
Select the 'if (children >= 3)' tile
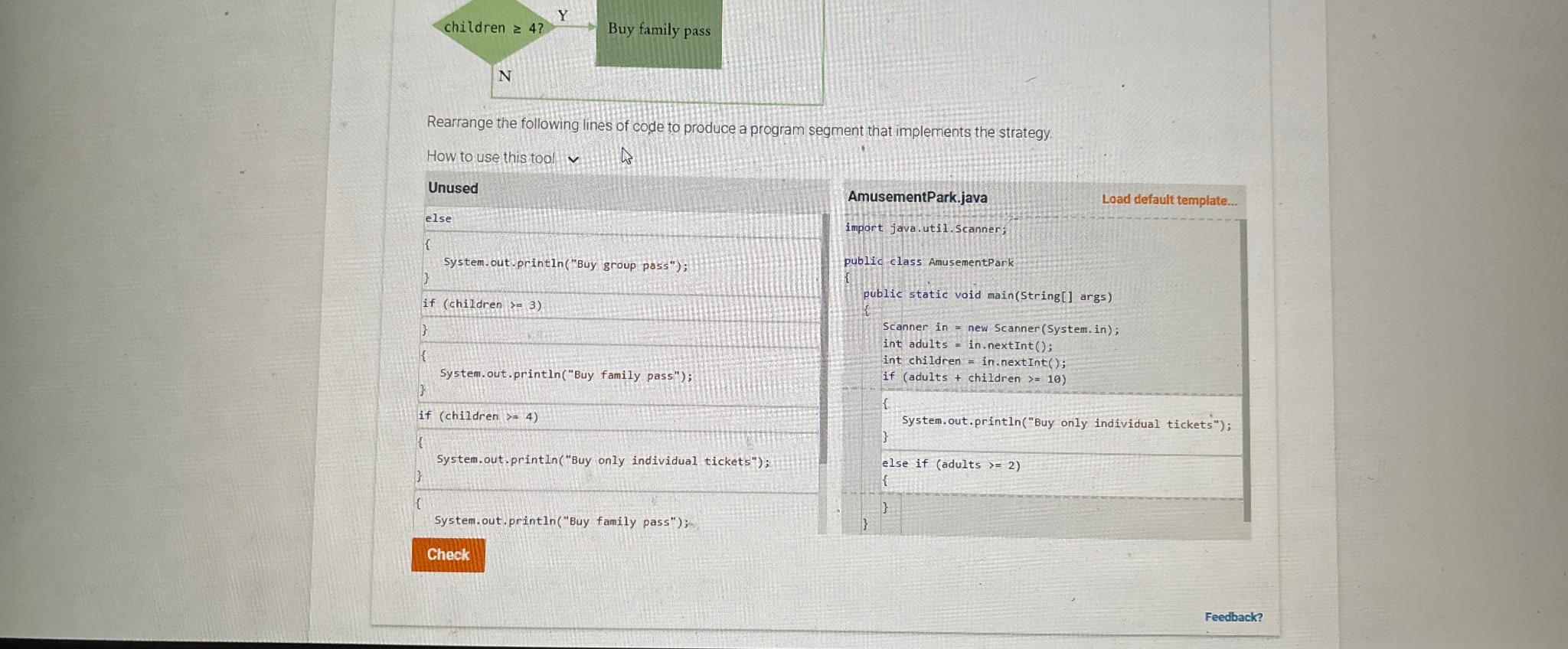click(x=620, y=305)
